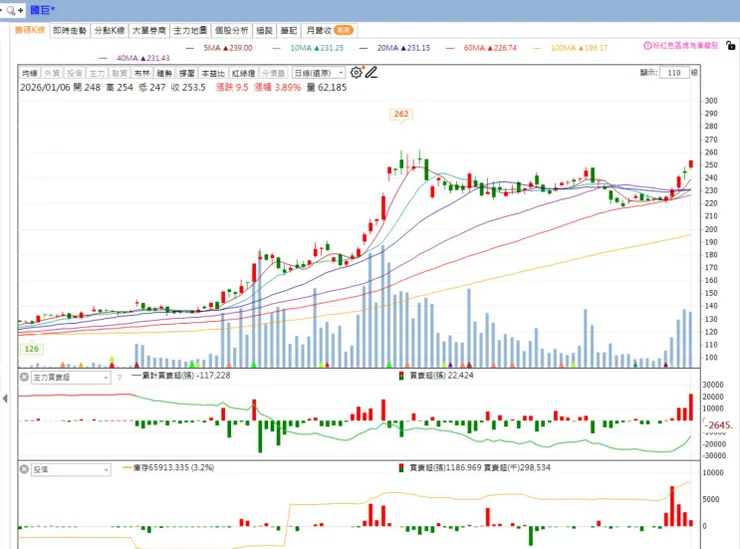
Task: Toggle the 紅綠燈 overlay button
Action: pyautogui.click(x=244, y=73)
